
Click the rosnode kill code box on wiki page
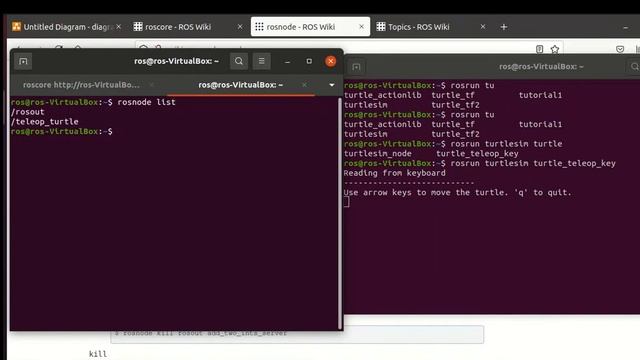point(297,334)
